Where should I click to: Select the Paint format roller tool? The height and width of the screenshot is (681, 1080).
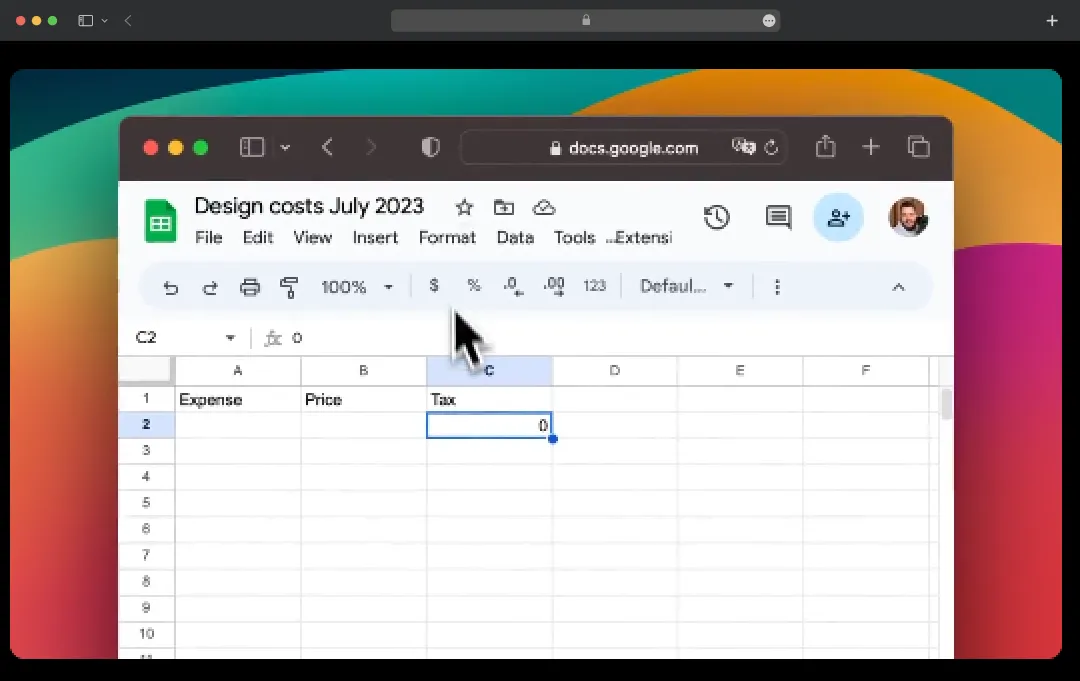click(x=289, y=287)
